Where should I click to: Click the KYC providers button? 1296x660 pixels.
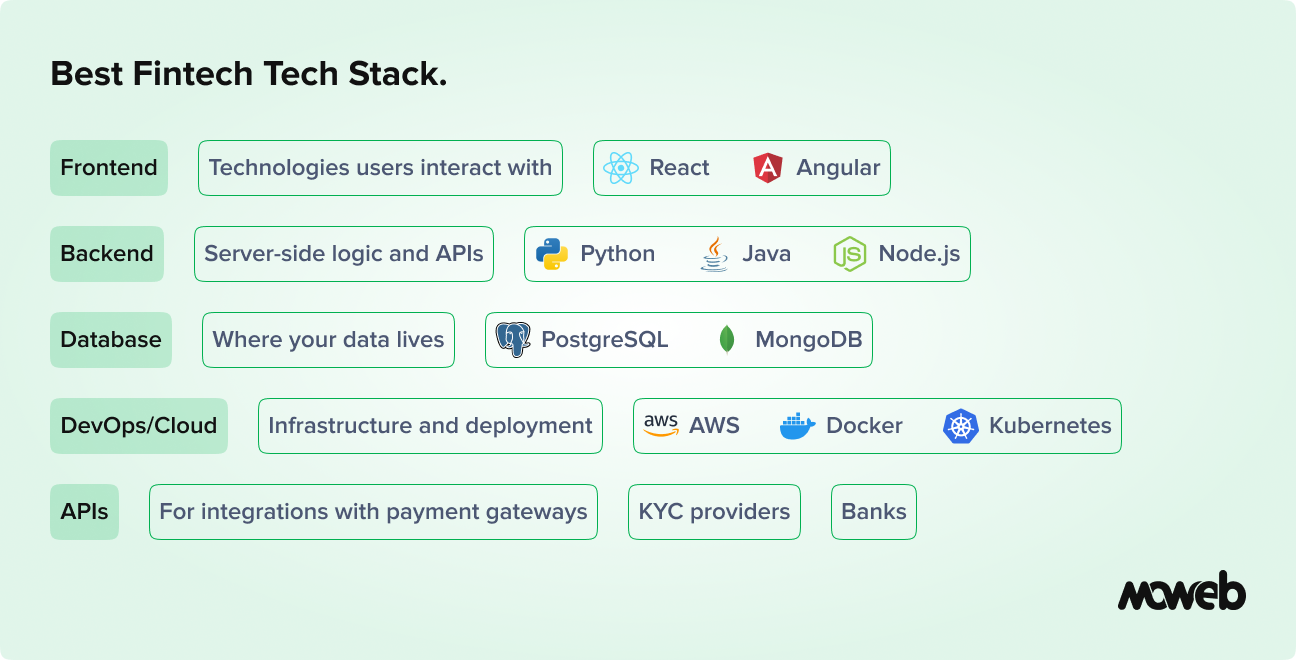pos(714,511)
